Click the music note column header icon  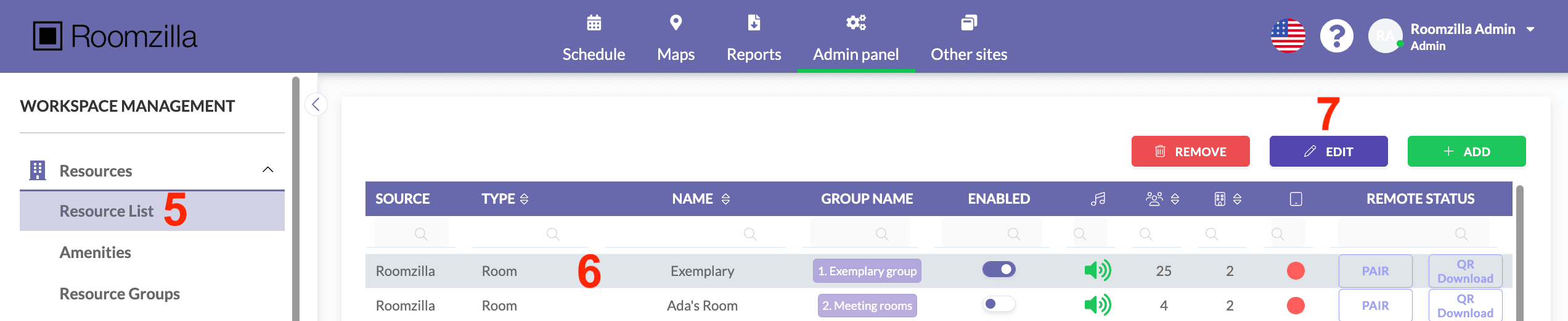pyautogui.click(x=1098, y=199)
